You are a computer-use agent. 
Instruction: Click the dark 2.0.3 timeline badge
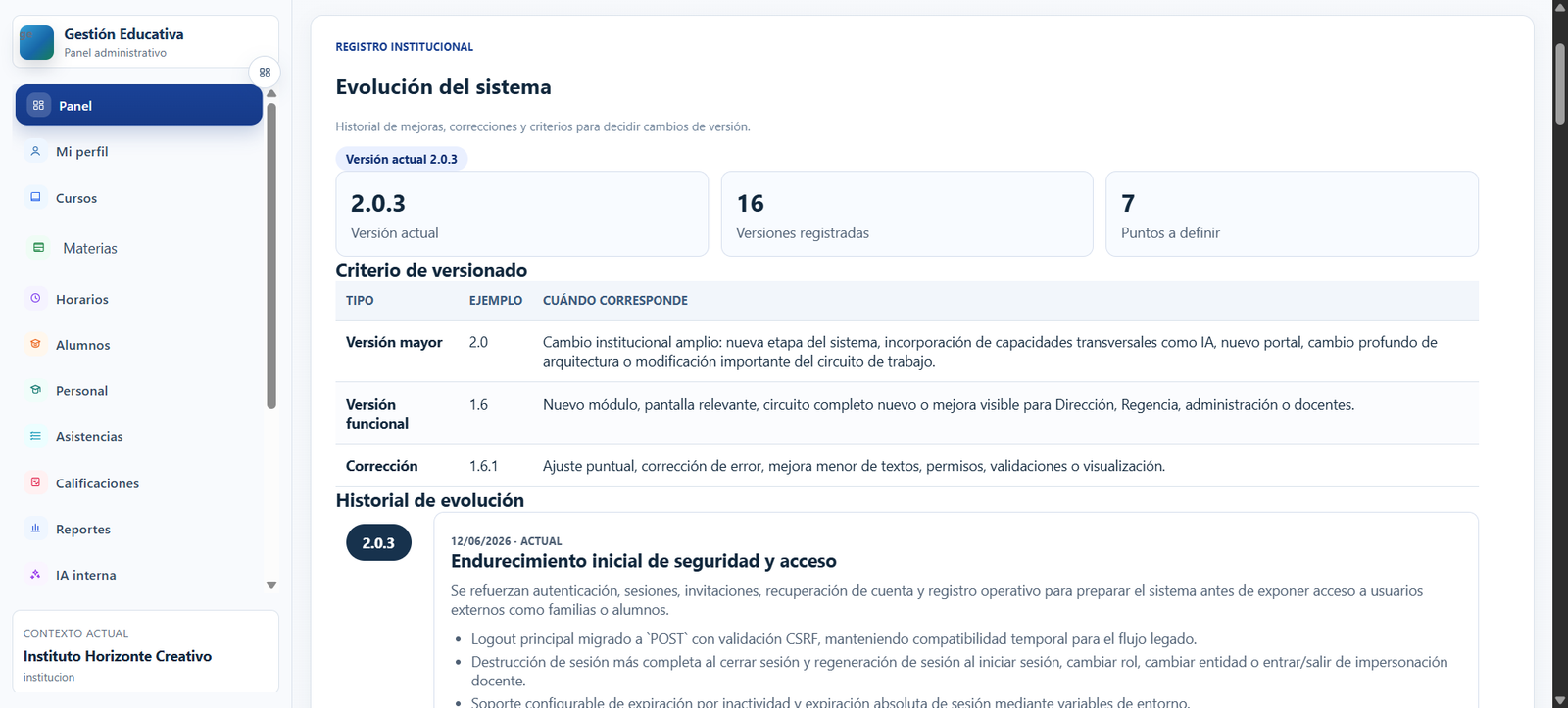pos(378,542)
